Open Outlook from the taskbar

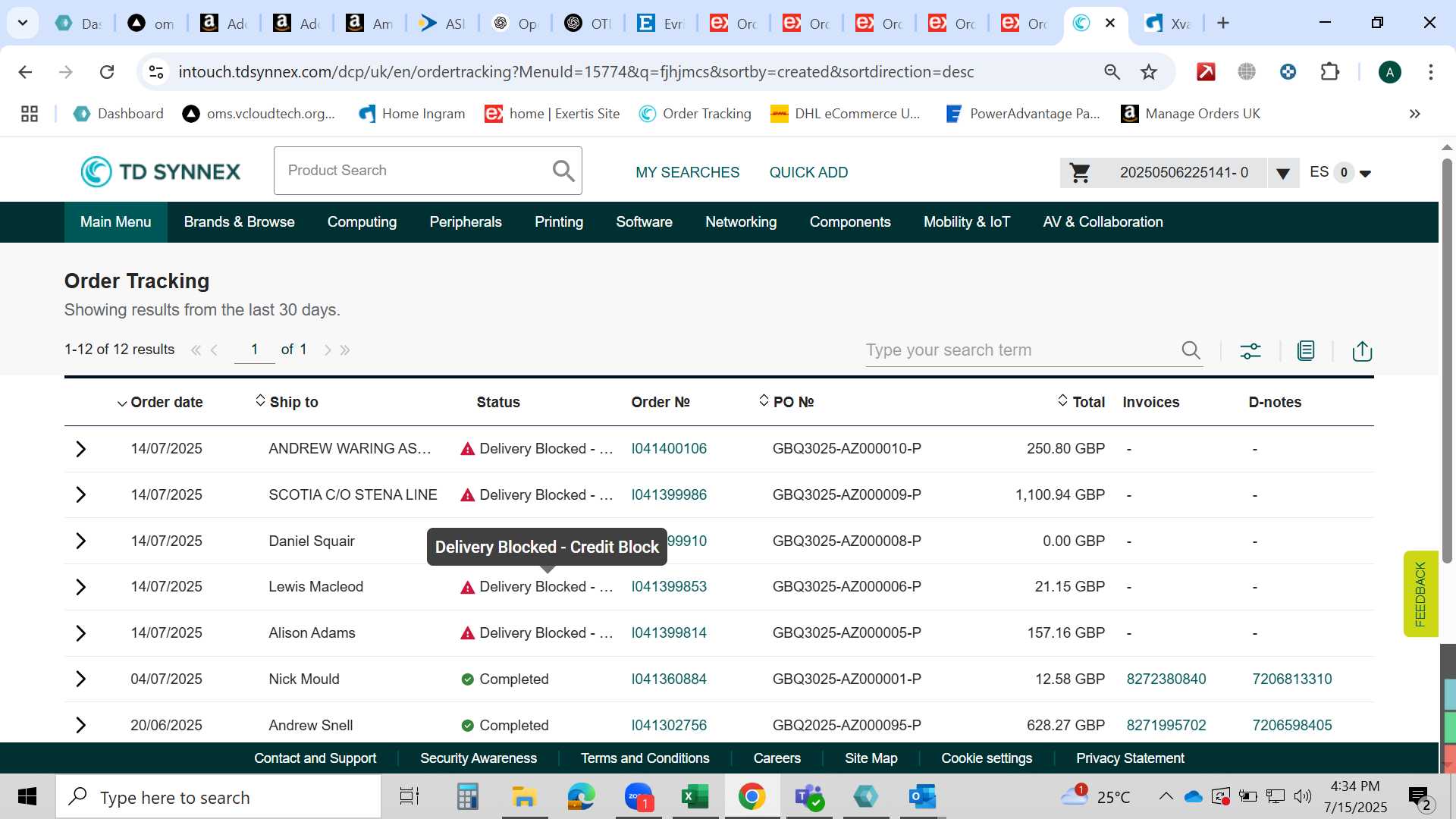coord(922,797)
